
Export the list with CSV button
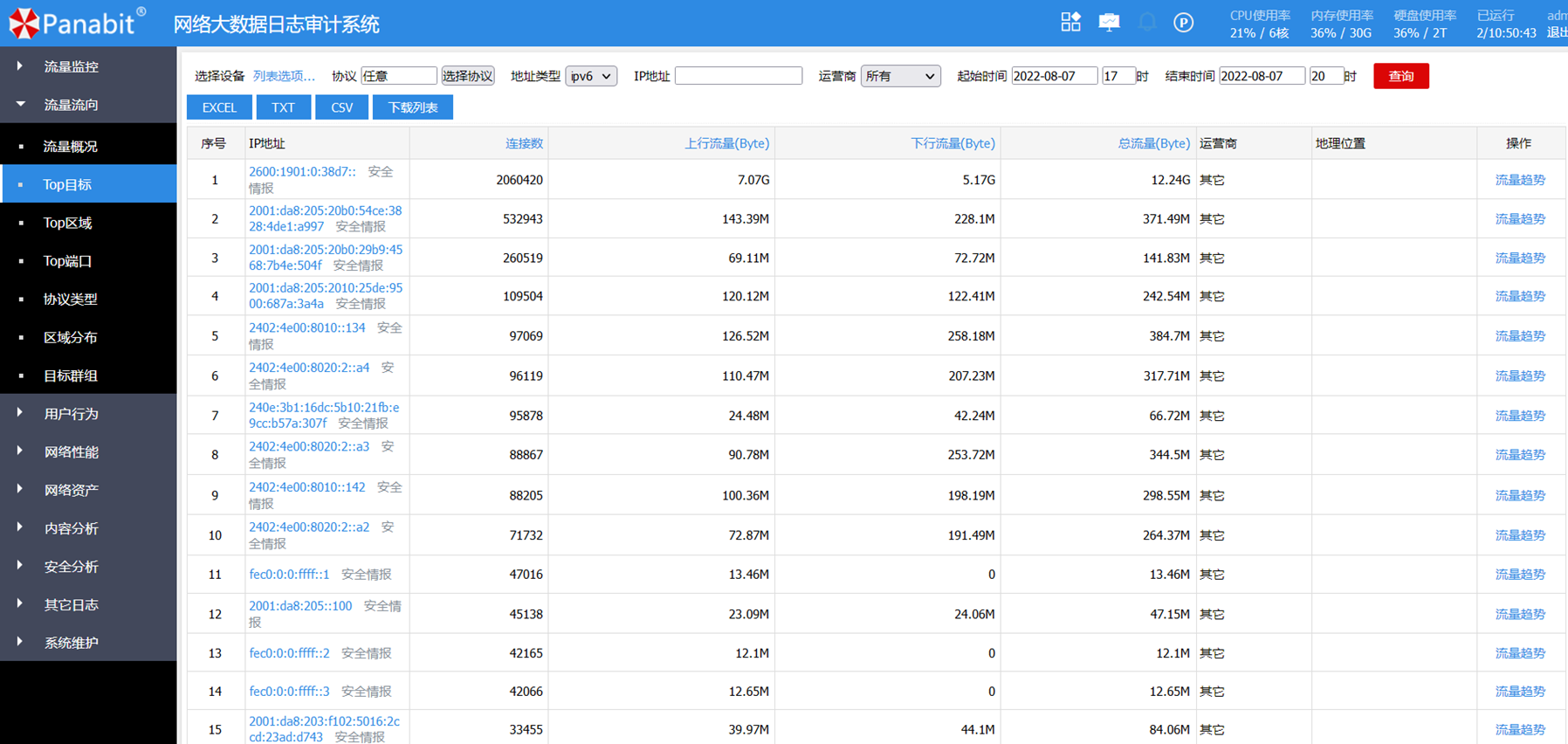341,107
